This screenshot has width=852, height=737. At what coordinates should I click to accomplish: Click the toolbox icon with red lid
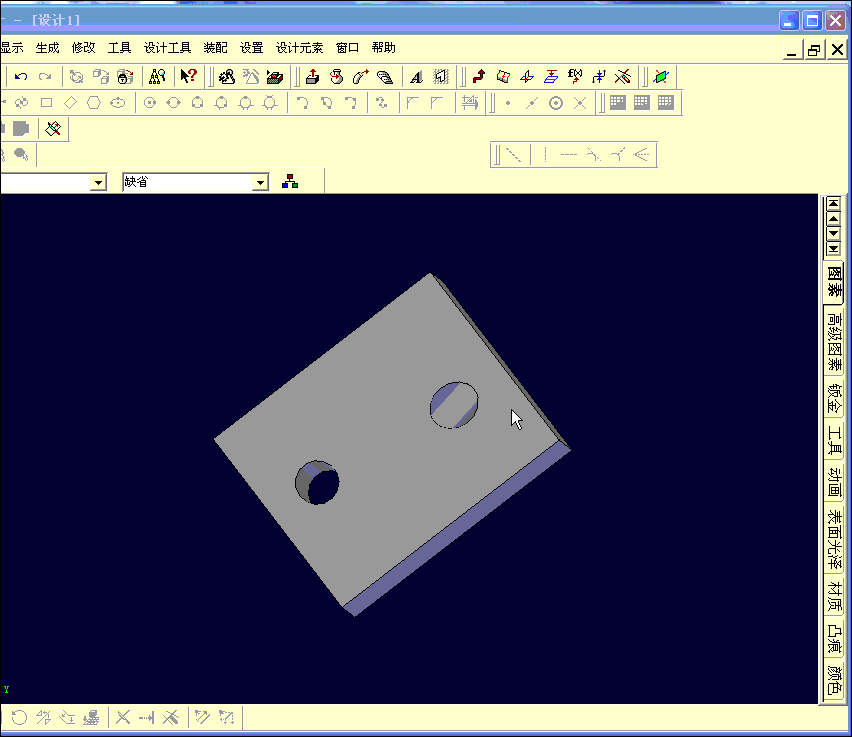pos(275,77)
